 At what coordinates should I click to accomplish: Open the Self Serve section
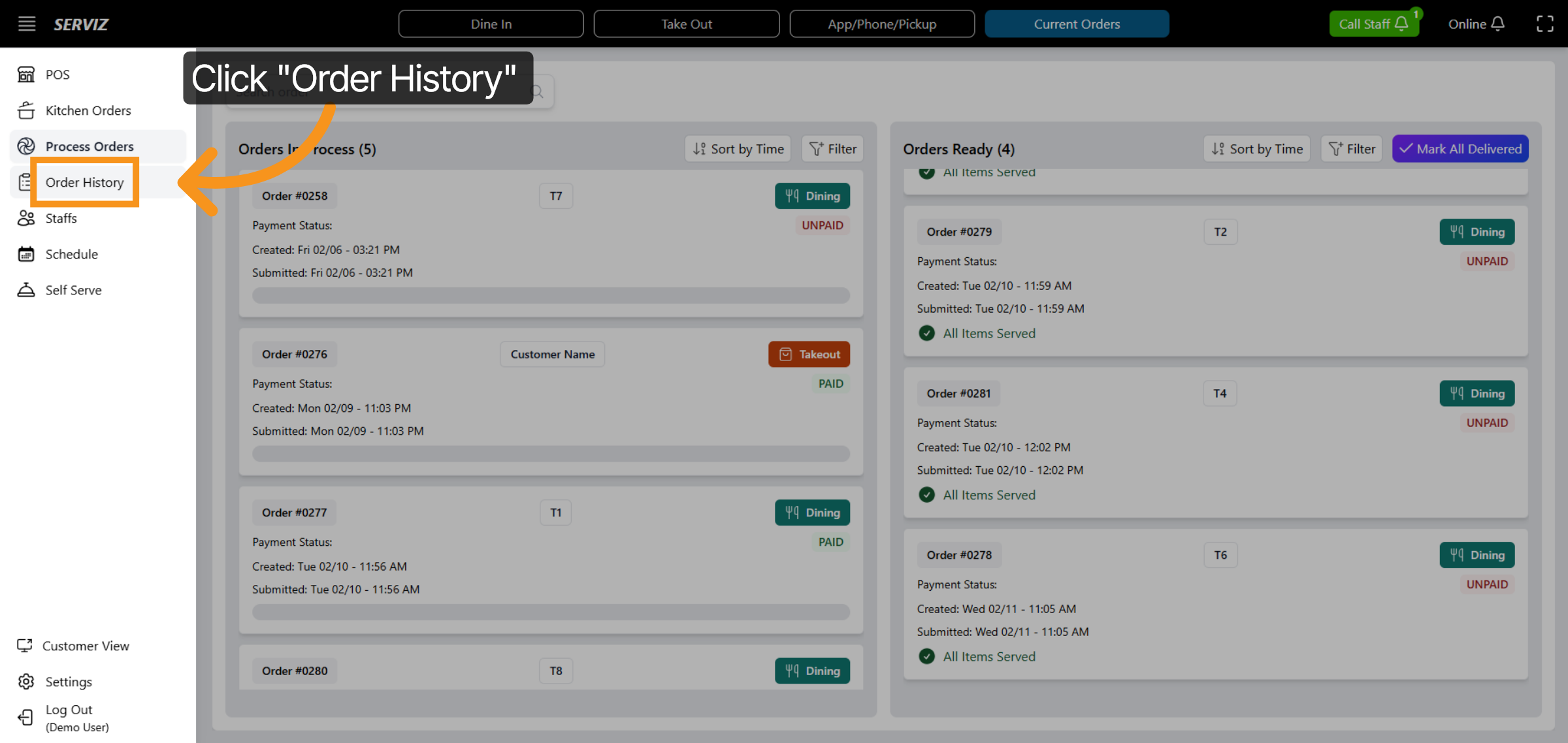click(73, 290)
